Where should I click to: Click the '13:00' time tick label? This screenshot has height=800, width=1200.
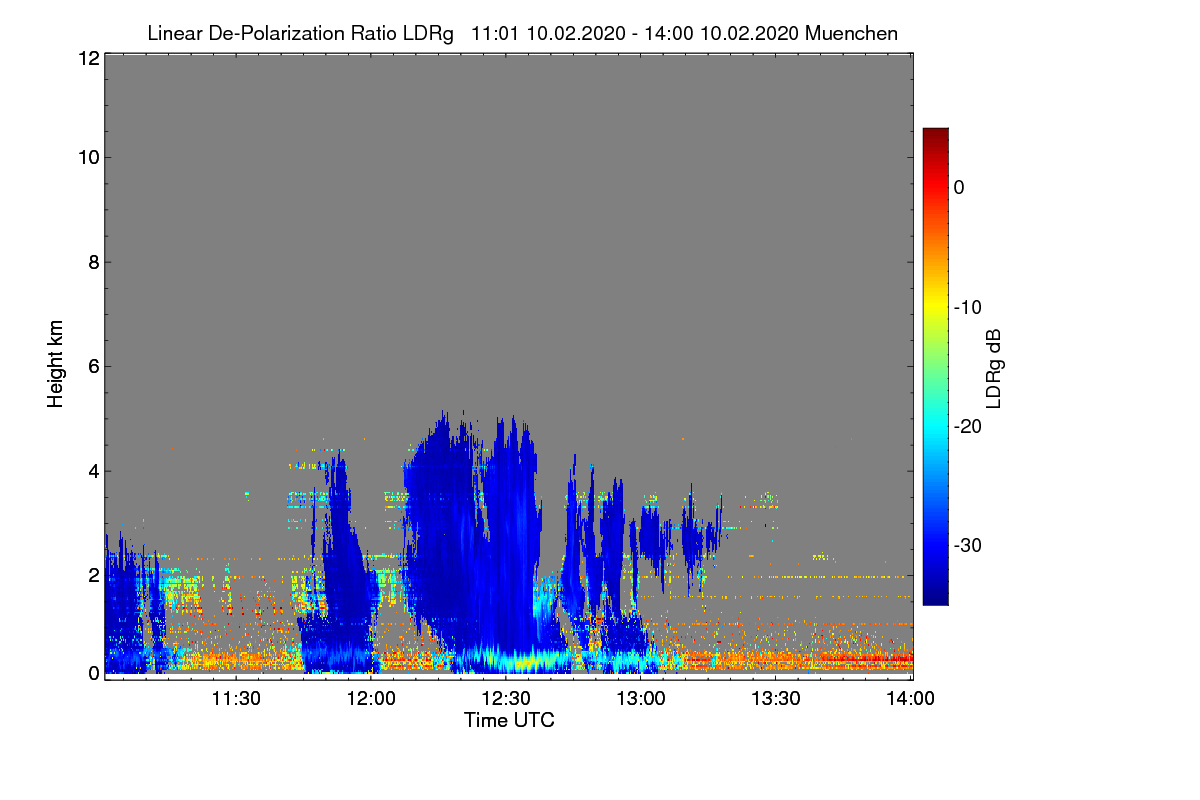click(641, 699)
